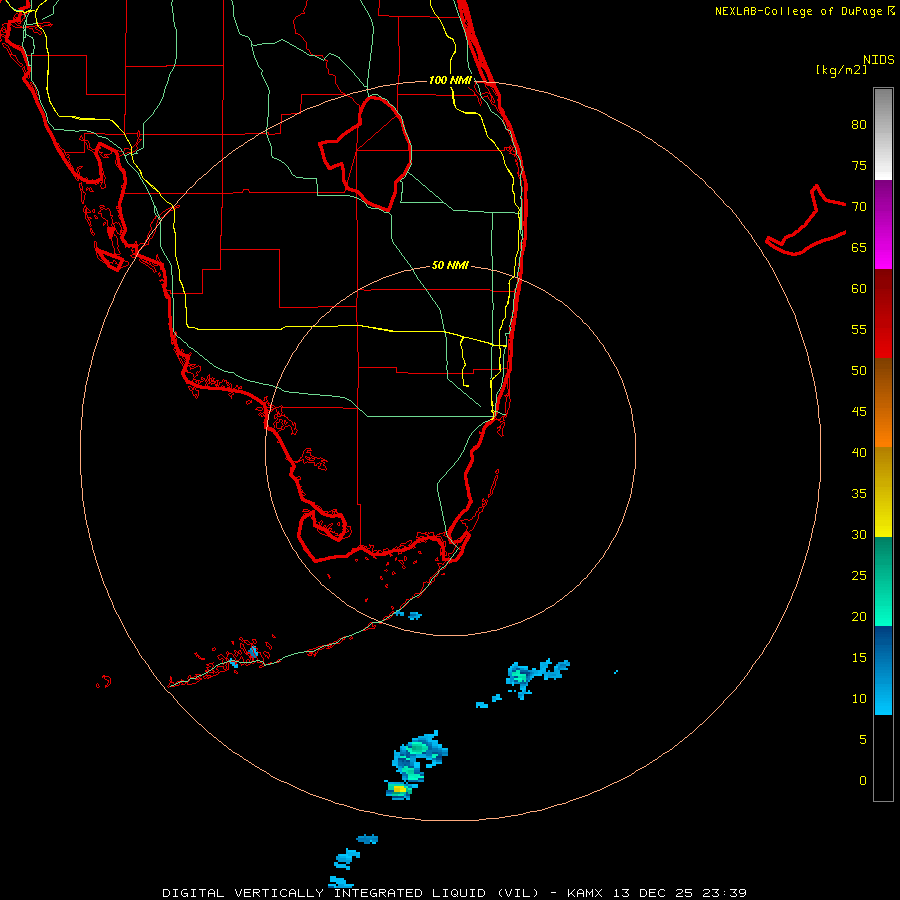Click the blue segment of the color bar
The height and width of the screenshot is (900, 900).
pos(883,670)
